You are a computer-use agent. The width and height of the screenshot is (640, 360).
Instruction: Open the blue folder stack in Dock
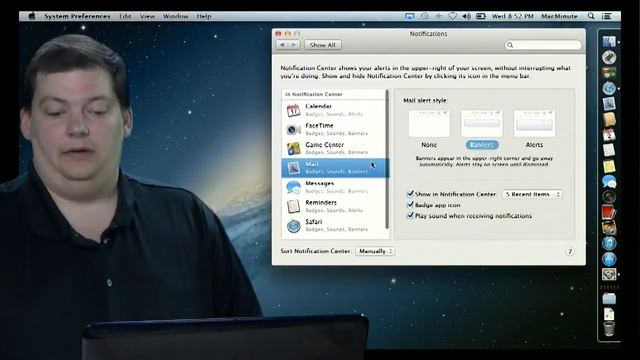(x=609, y=299)
